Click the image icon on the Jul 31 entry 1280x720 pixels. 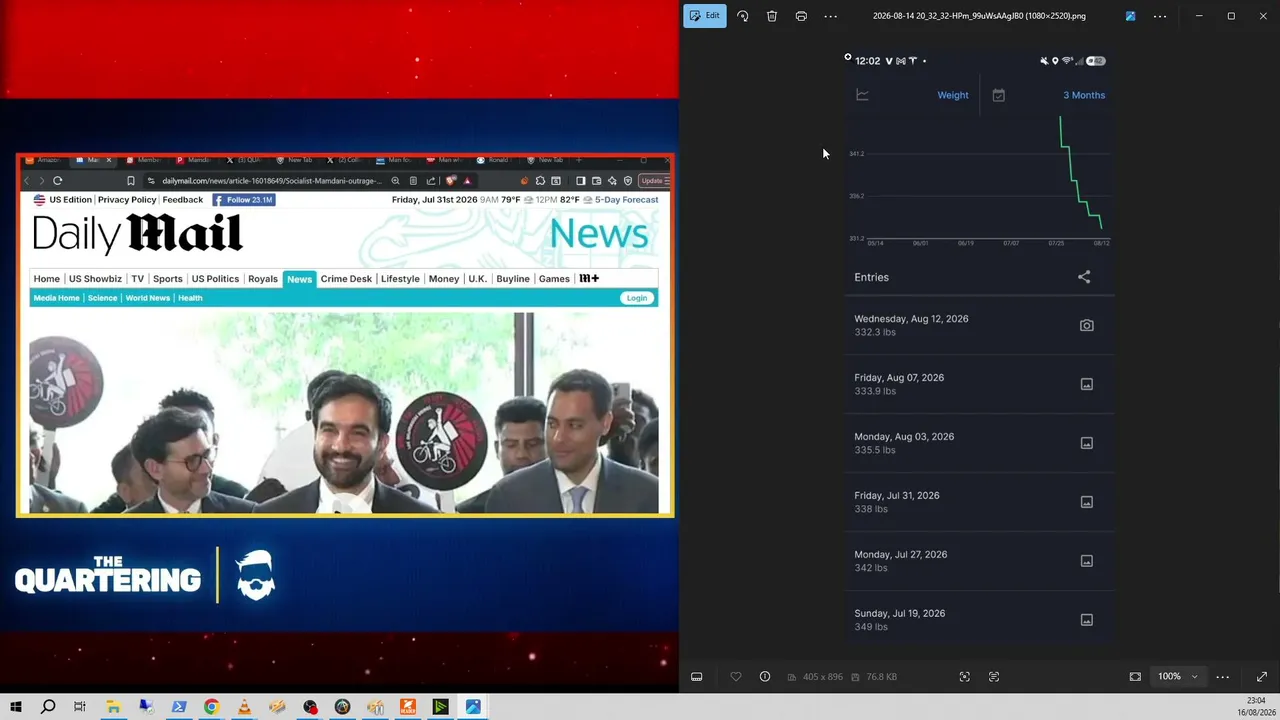(x=1087, y=502)
